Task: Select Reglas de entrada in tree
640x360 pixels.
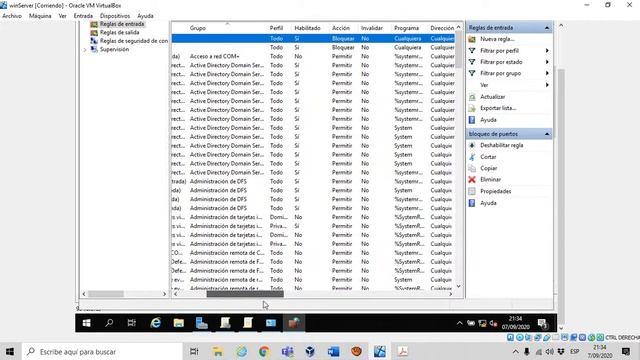Action: point(122,24)
